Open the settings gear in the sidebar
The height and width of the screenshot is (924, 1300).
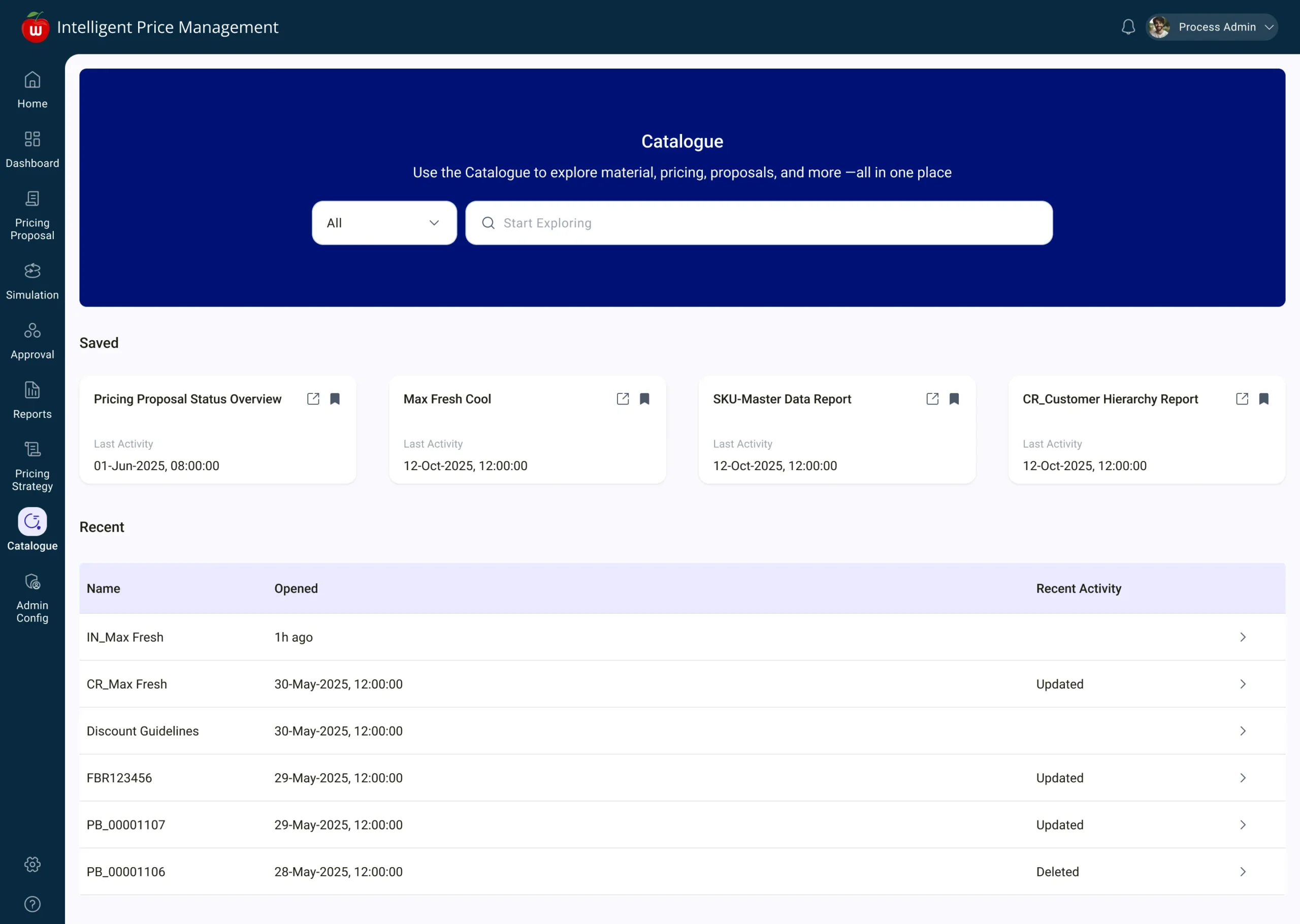(x=32, y=864)
